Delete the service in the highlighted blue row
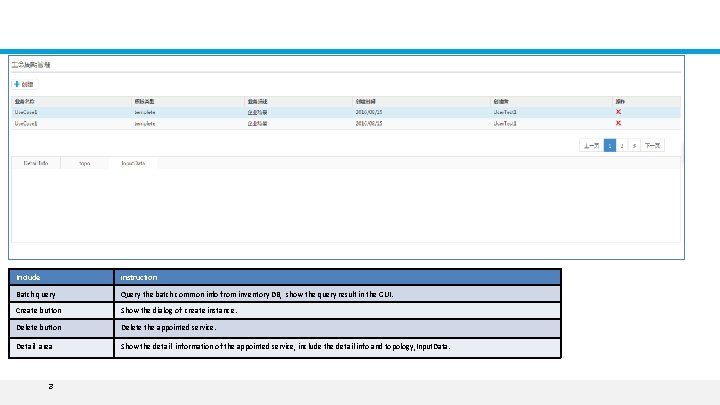The image size is (720, 405). 618,112
